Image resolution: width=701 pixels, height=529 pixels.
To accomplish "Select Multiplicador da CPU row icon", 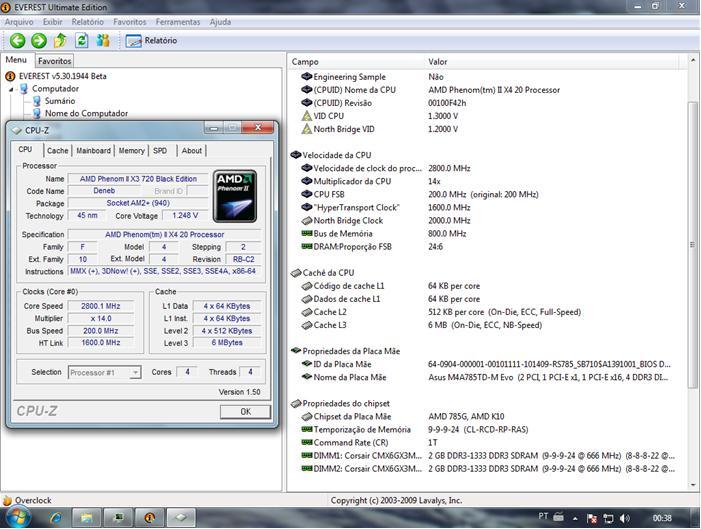I will (306, 182).
